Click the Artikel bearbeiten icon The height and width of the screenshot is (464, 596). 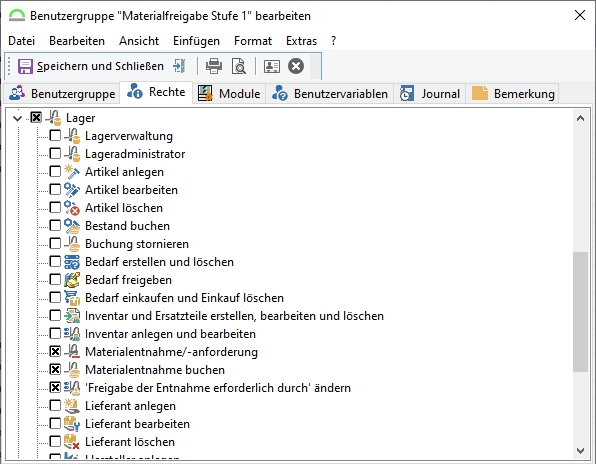pos(72,190)
